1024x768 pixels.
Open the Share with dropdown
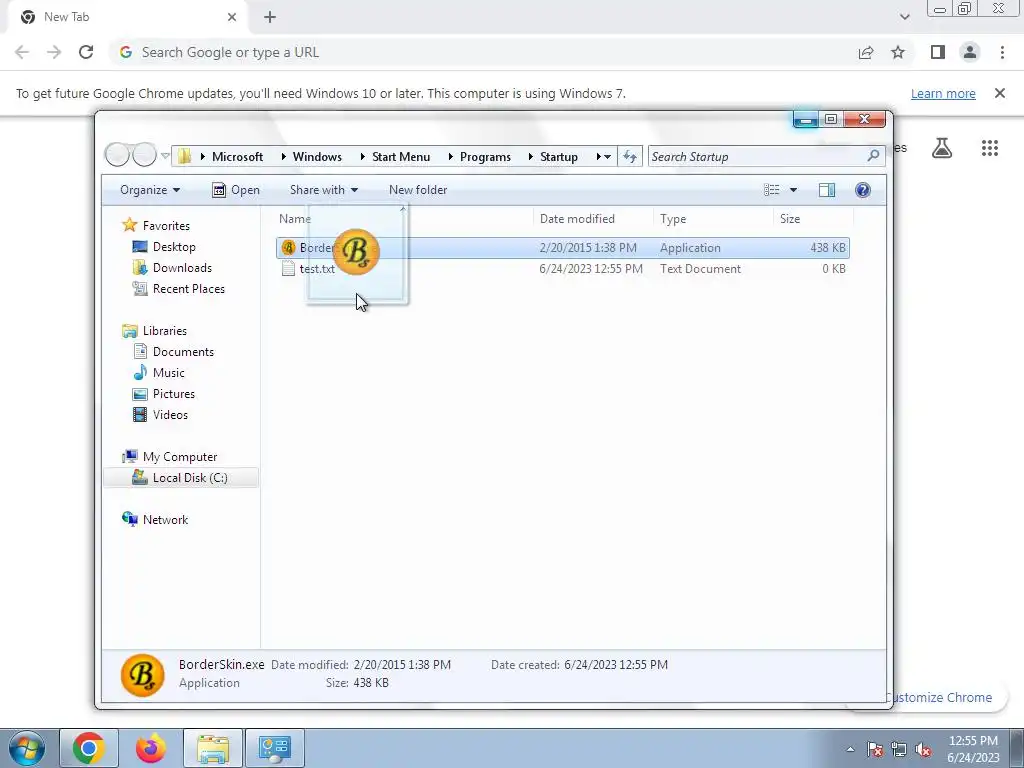tap(324, 190)
